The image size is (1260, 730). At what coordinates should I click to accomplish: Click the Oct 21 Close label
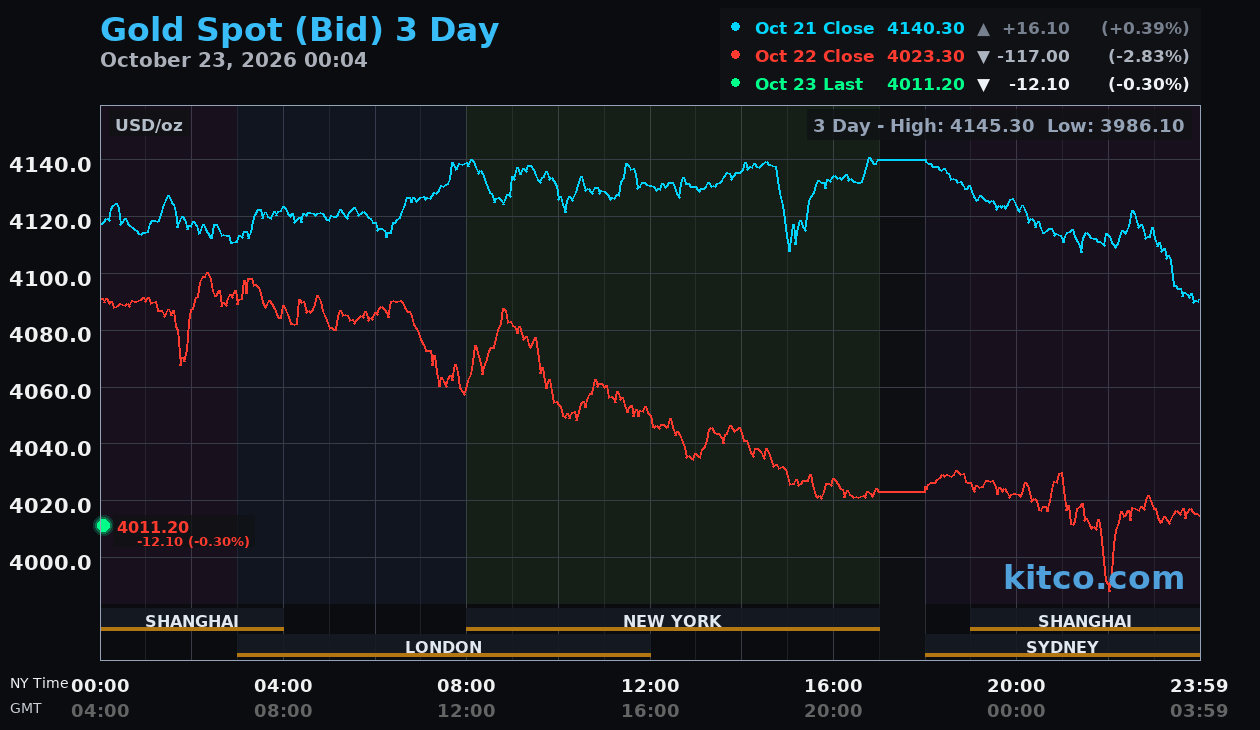[x=814, y=29]
